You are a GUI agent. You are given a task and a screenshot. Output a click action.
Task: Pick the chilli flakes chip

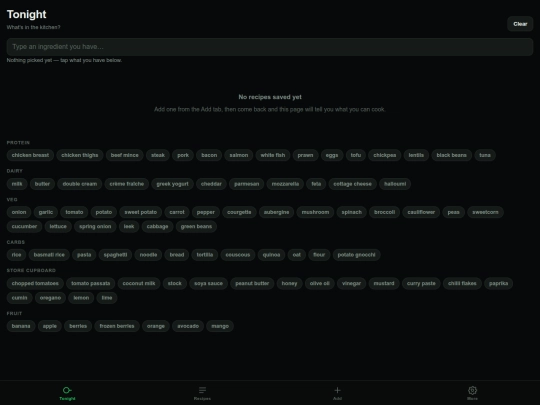click(462, 283)
